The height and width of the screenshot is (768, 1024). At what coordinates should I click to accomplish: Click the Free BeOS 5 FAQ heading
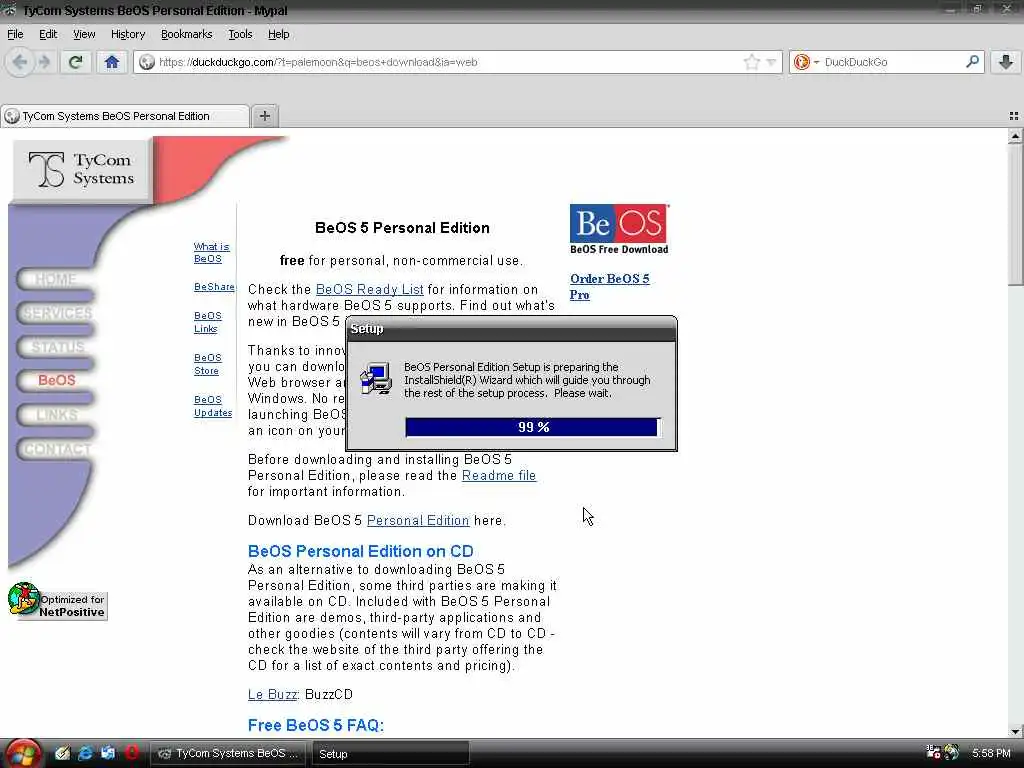[x=316, y=725]
